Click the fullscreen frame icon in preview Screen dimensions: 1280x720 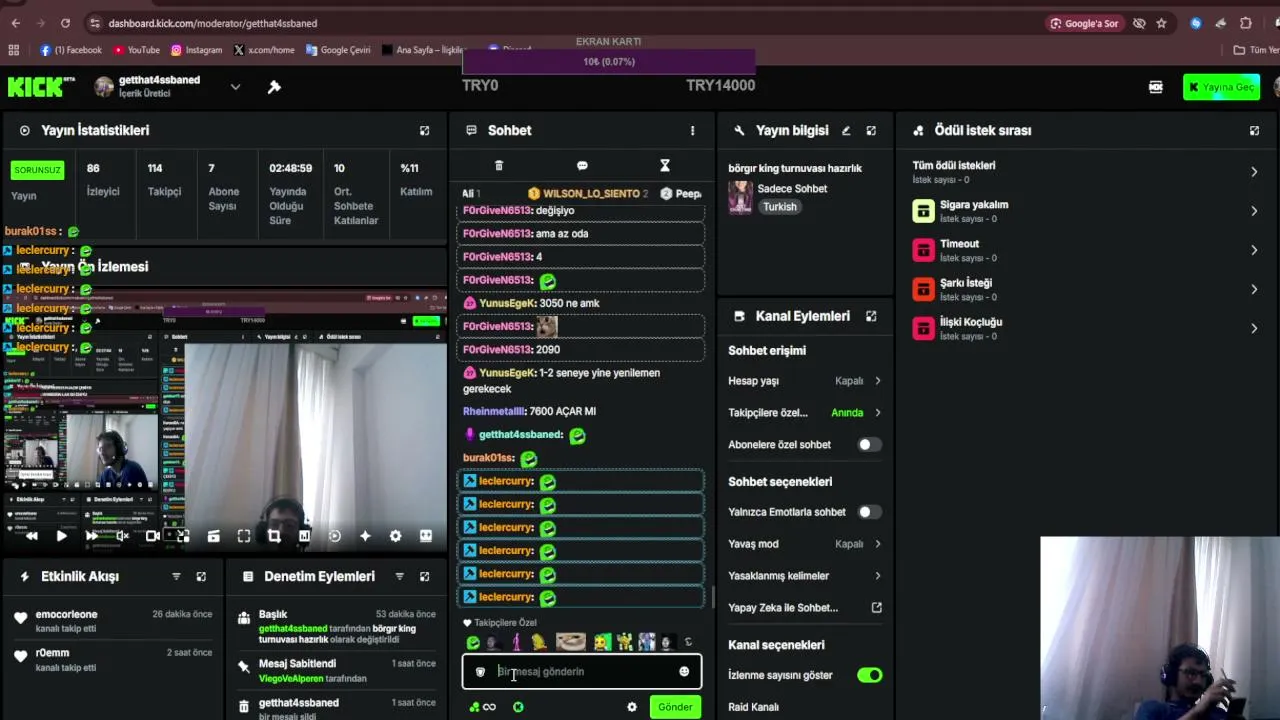pos(244,536)
